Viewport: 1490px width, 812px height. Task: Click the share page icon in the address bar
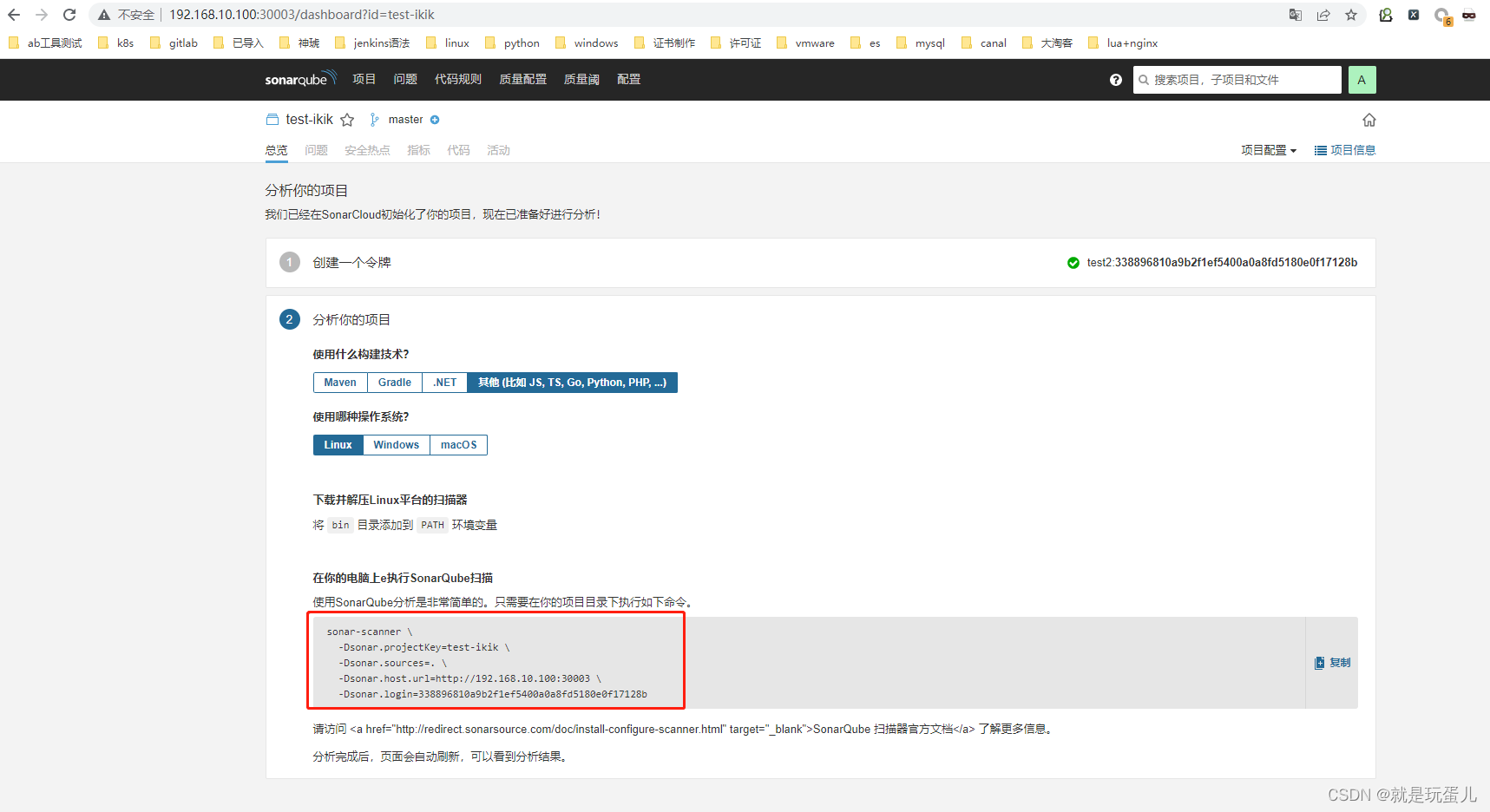[x=1323, y=15]
